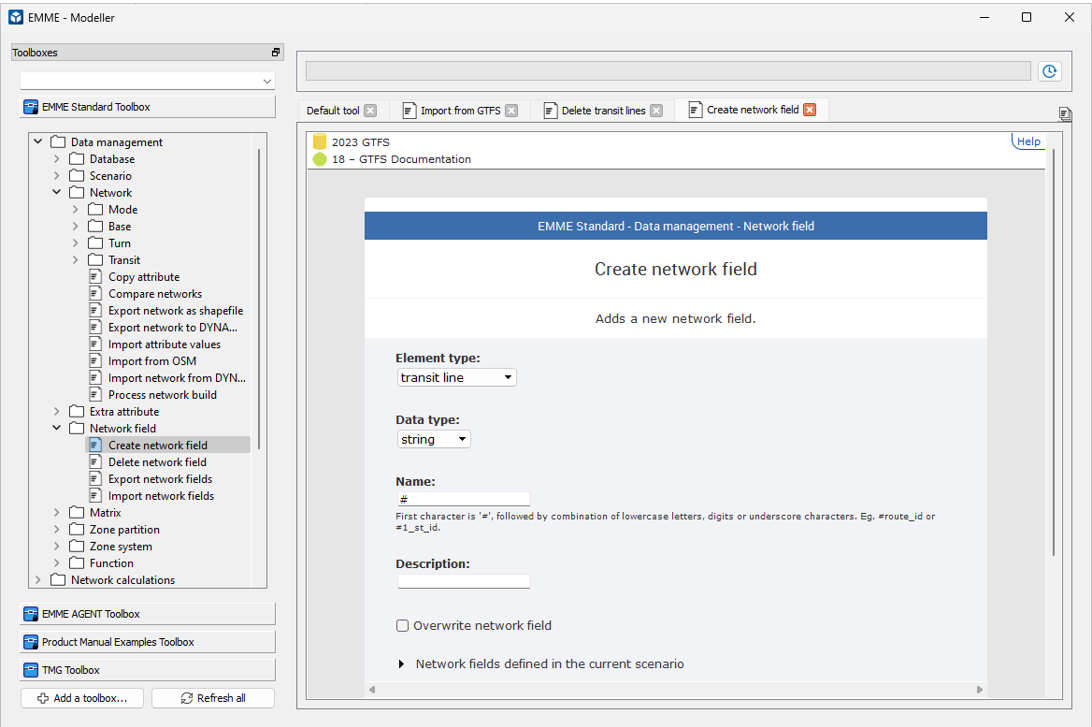1092x727 pixels.
Task: Select the Function folder item
Action: pos(111,563)
